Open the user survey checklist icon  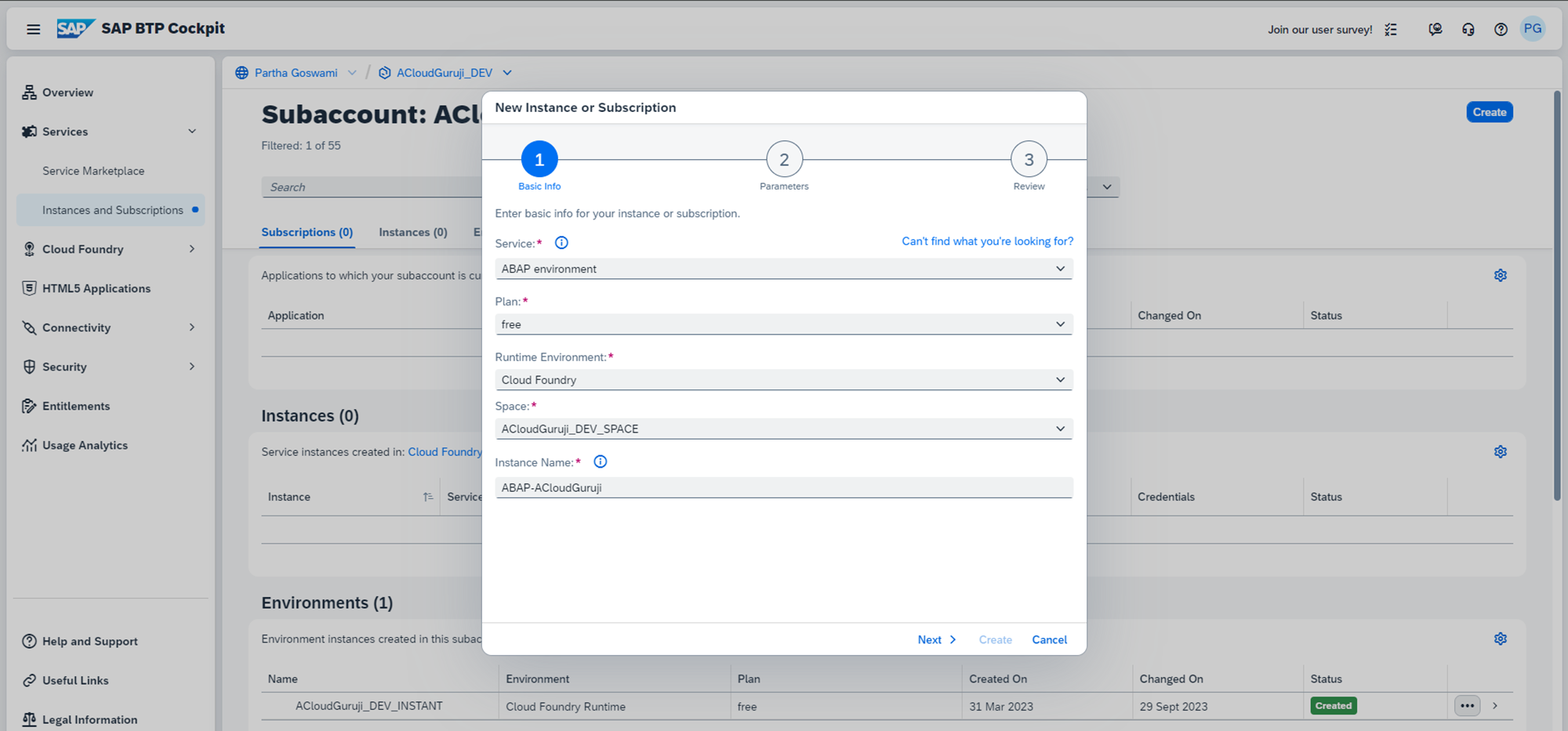pyautogui.click(x=1391, y=29)
